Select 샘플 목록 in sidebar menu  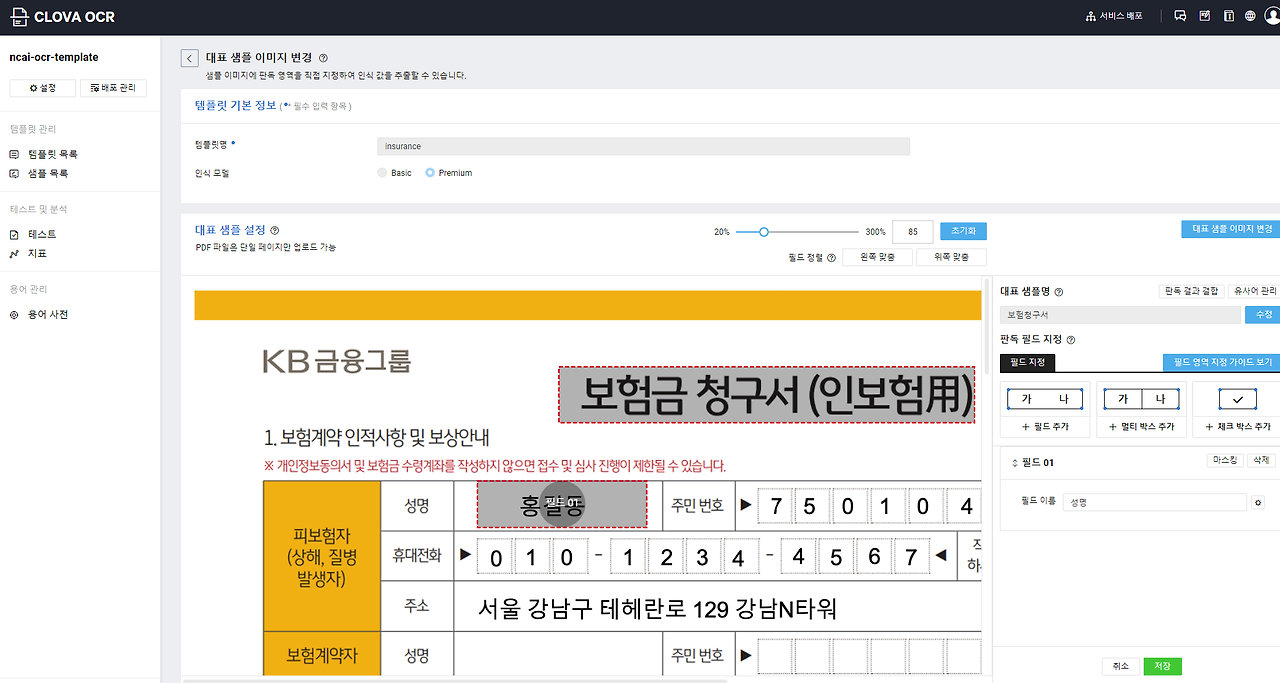coord(48,172)
